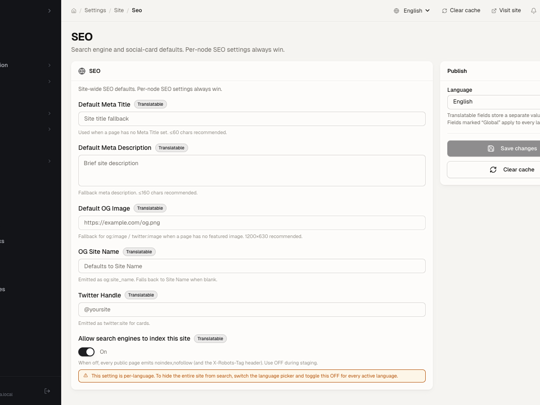Screen dimensions: 540x405
Task: Click into the Default OG Image URL field
Action: coord(252,222)
